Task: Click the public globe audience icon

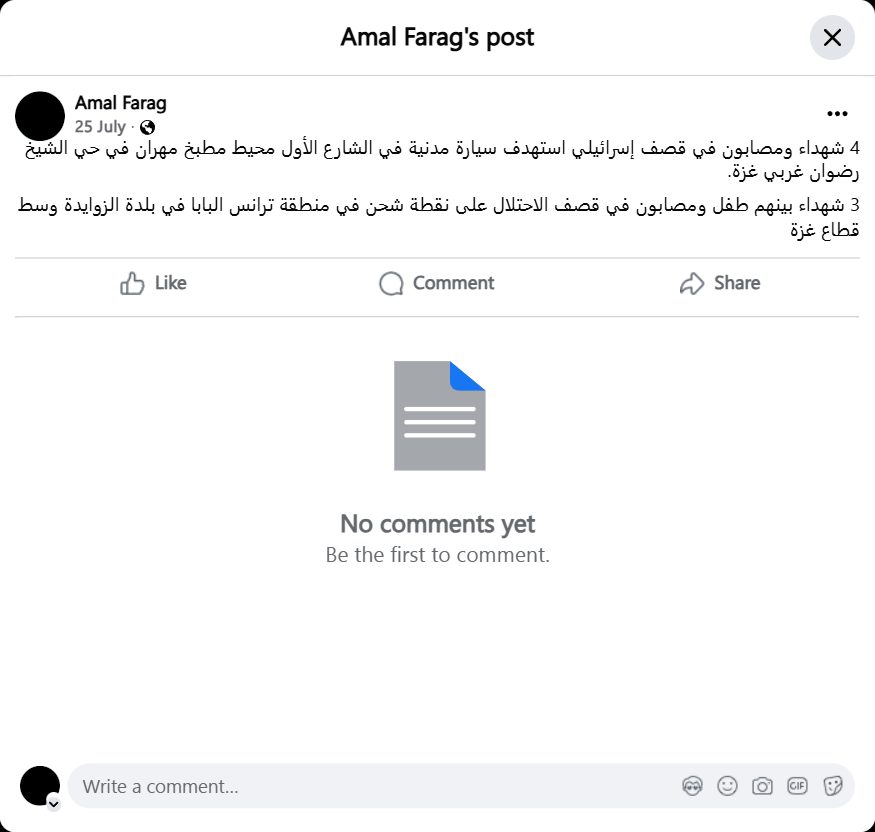Action: click(147, 128)
